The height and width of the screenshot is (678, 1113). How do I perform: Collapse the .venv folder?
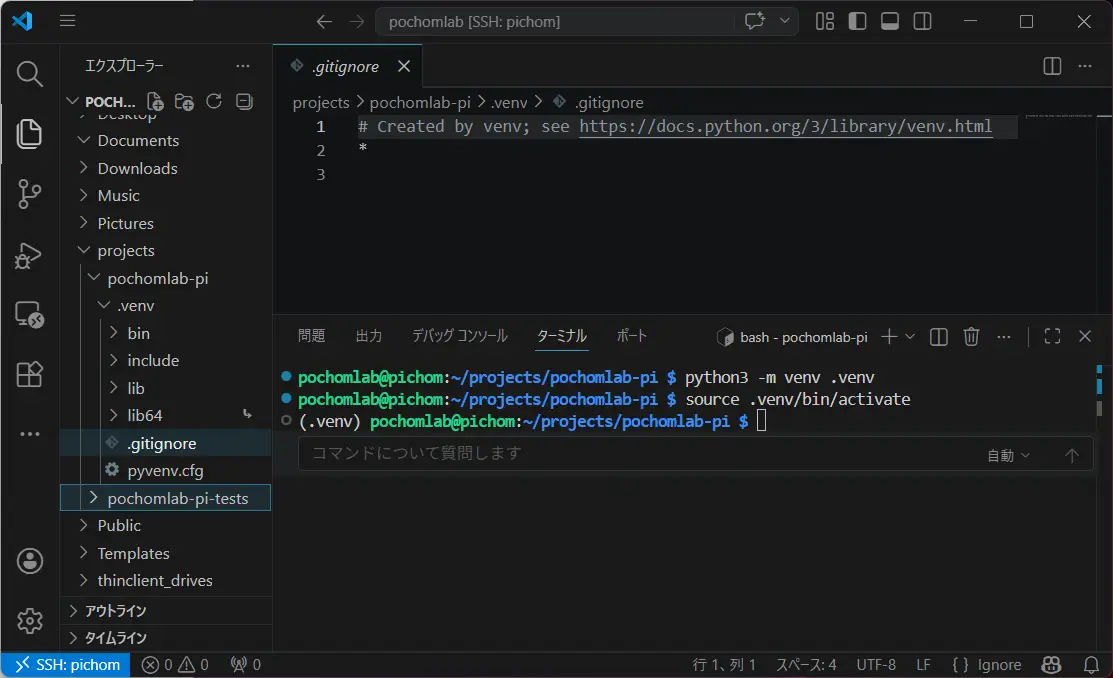pos(104,305)
